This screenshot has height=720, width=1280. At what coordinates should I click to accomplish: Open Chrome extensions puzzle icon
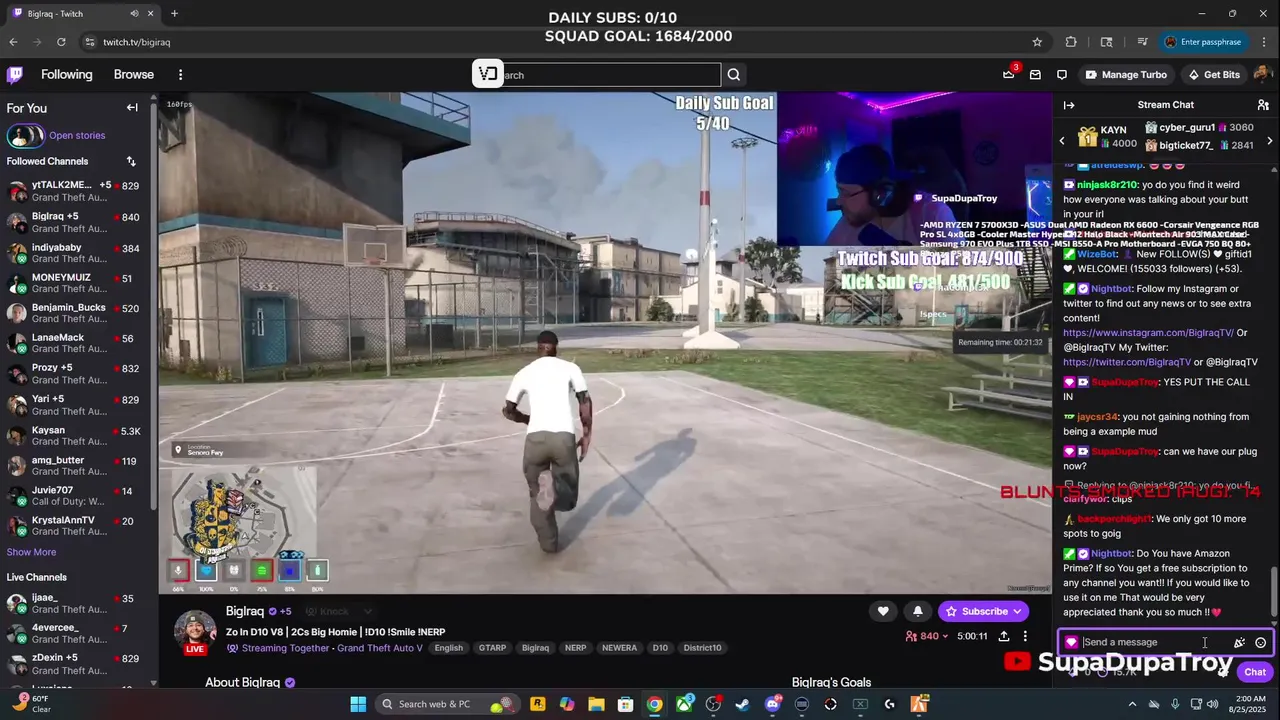1071,42
